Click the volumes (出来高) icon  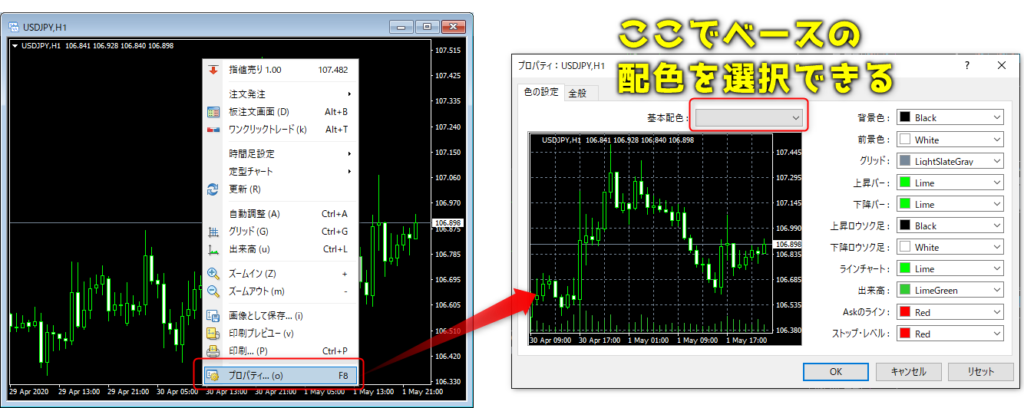point(214,249)
